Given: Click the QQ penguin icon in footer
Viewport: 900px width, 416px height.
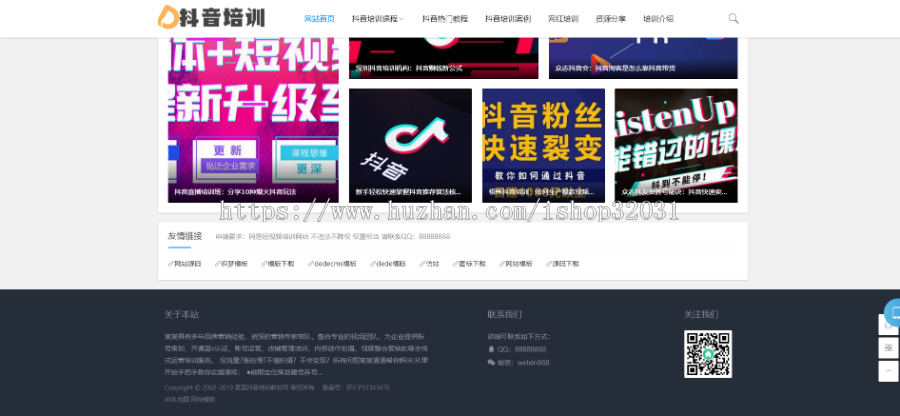Looking at the screenshot, I should [x=491, y=349].
